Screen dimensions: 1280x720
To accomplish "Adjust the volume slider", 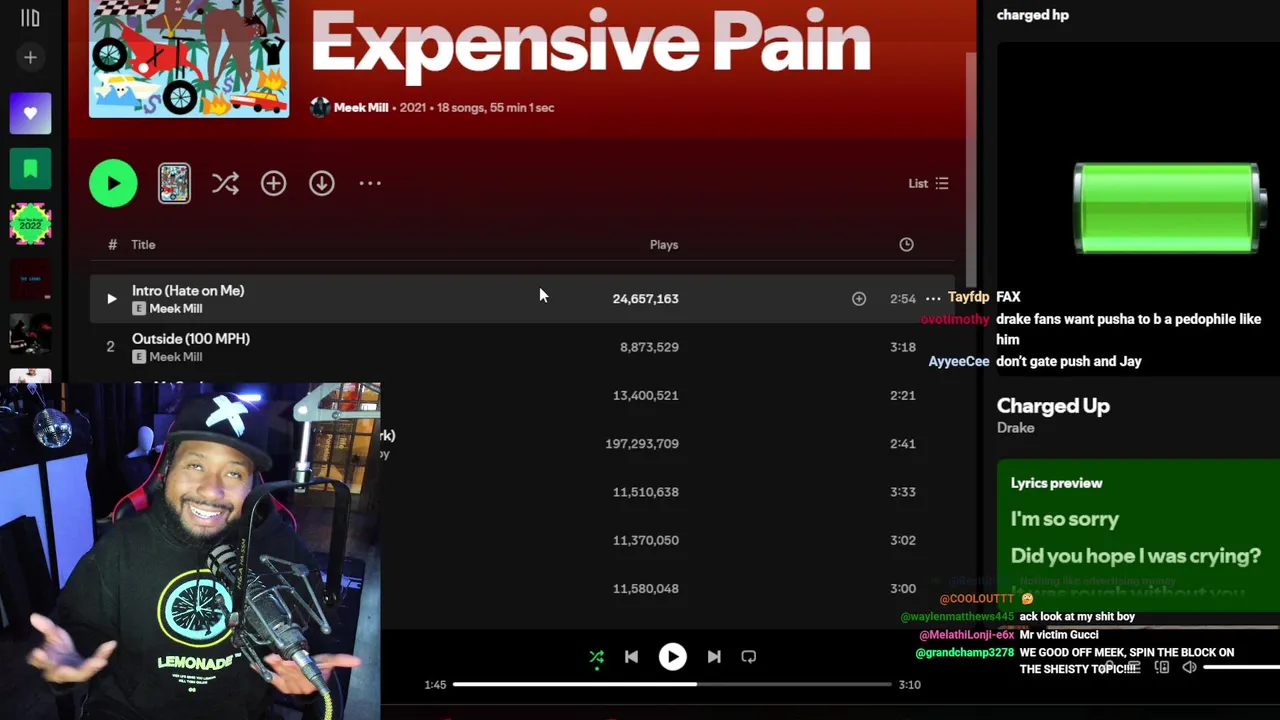I will click(x=1241, y=667).
